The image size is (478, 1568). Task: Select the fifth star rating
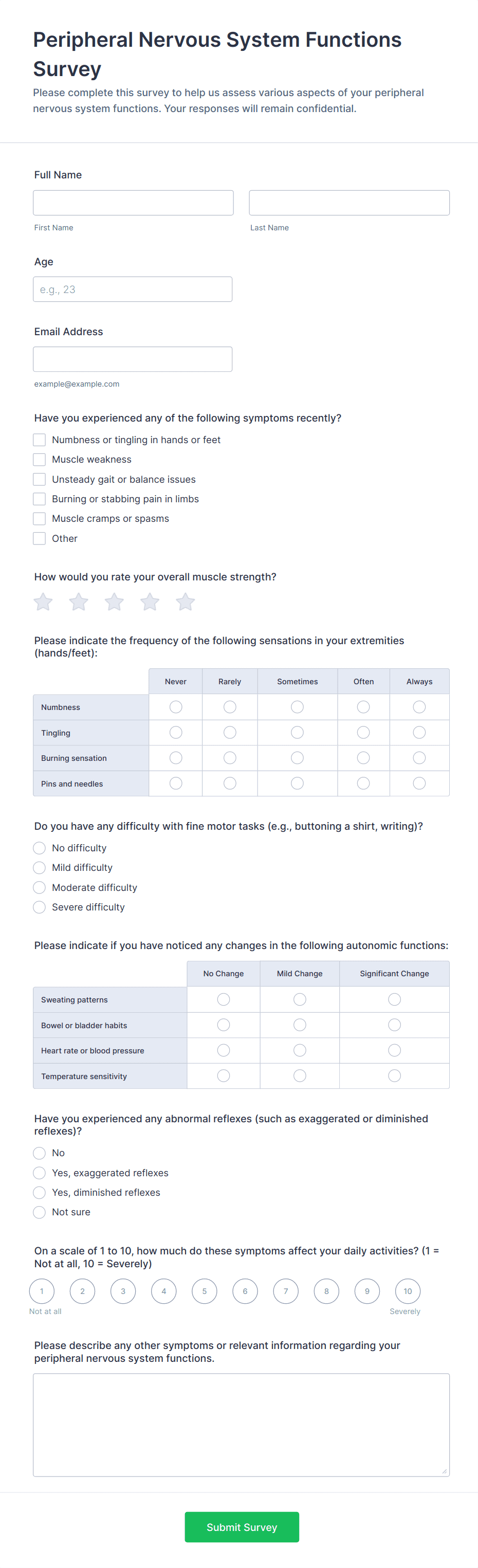[185, 602]
